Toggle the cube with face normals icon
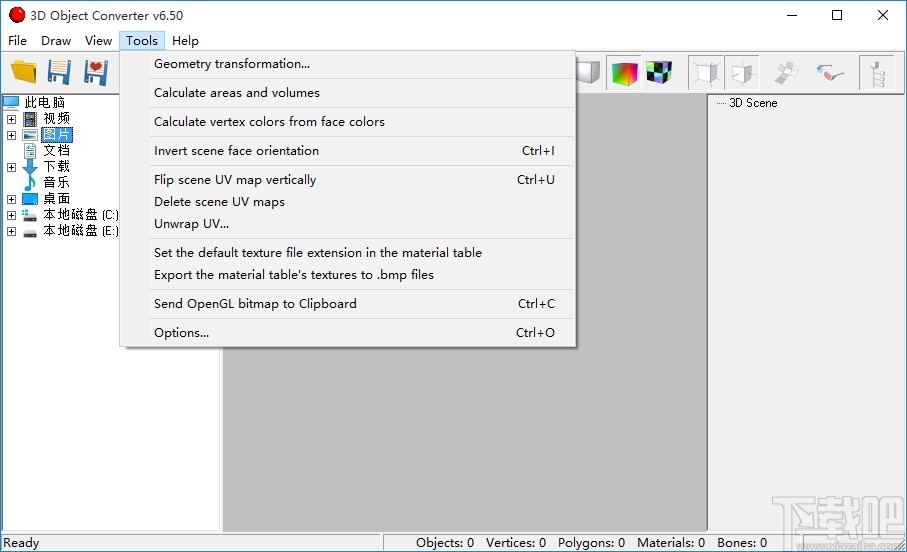 click(x=742, y=73)
